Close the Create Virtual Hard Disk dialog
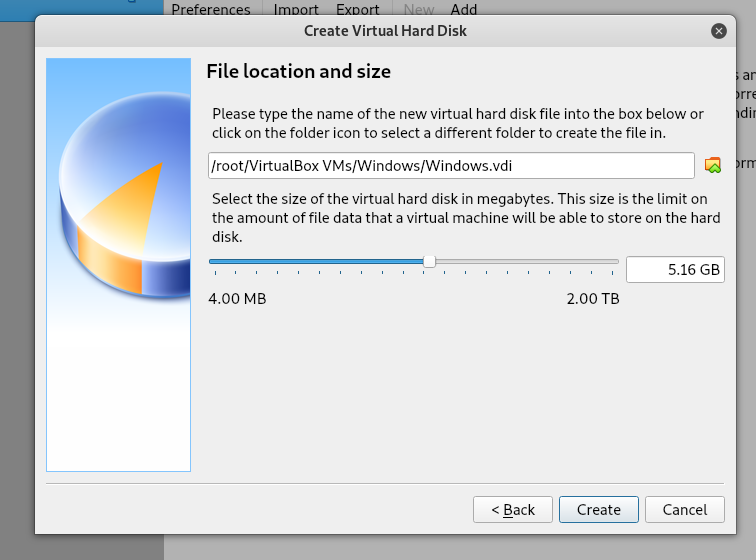 point(718,31)
